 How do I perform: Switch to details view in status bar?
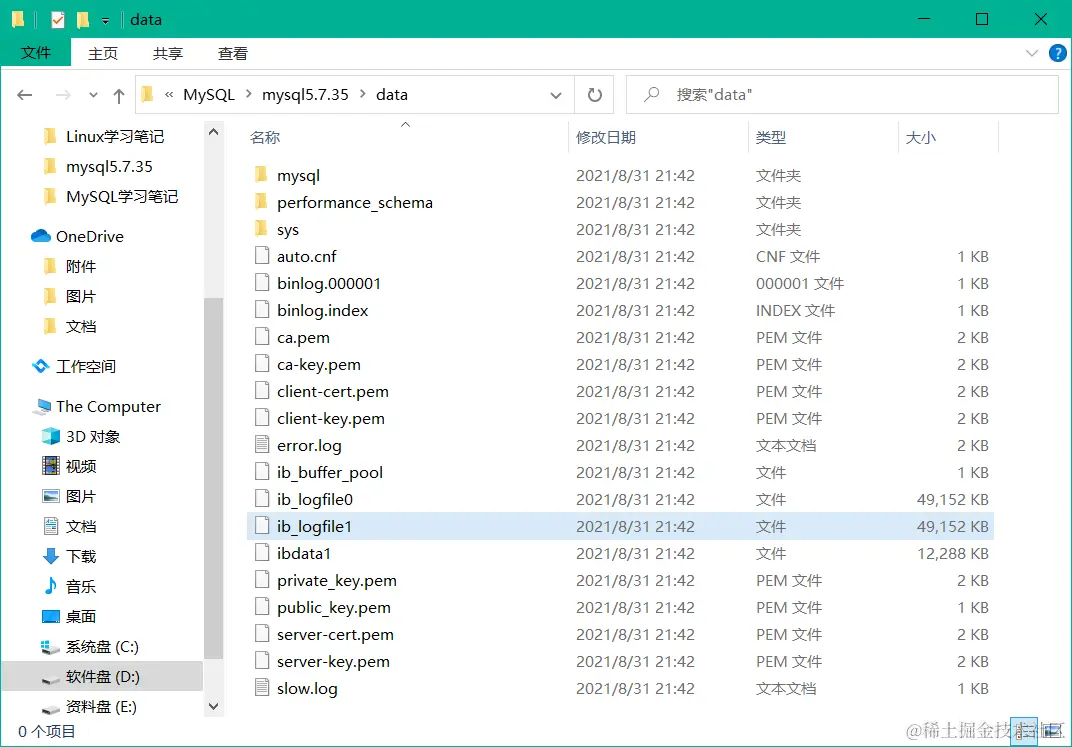(x=1023, y=732)
